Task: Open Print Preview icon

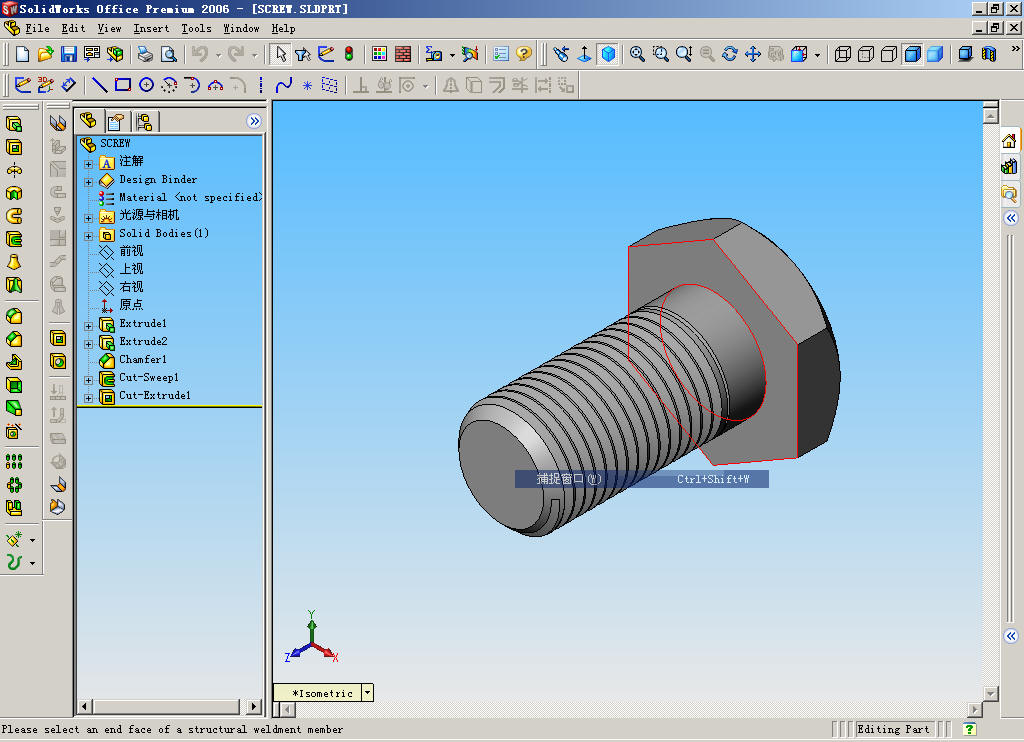Action: tap(168, 54)
